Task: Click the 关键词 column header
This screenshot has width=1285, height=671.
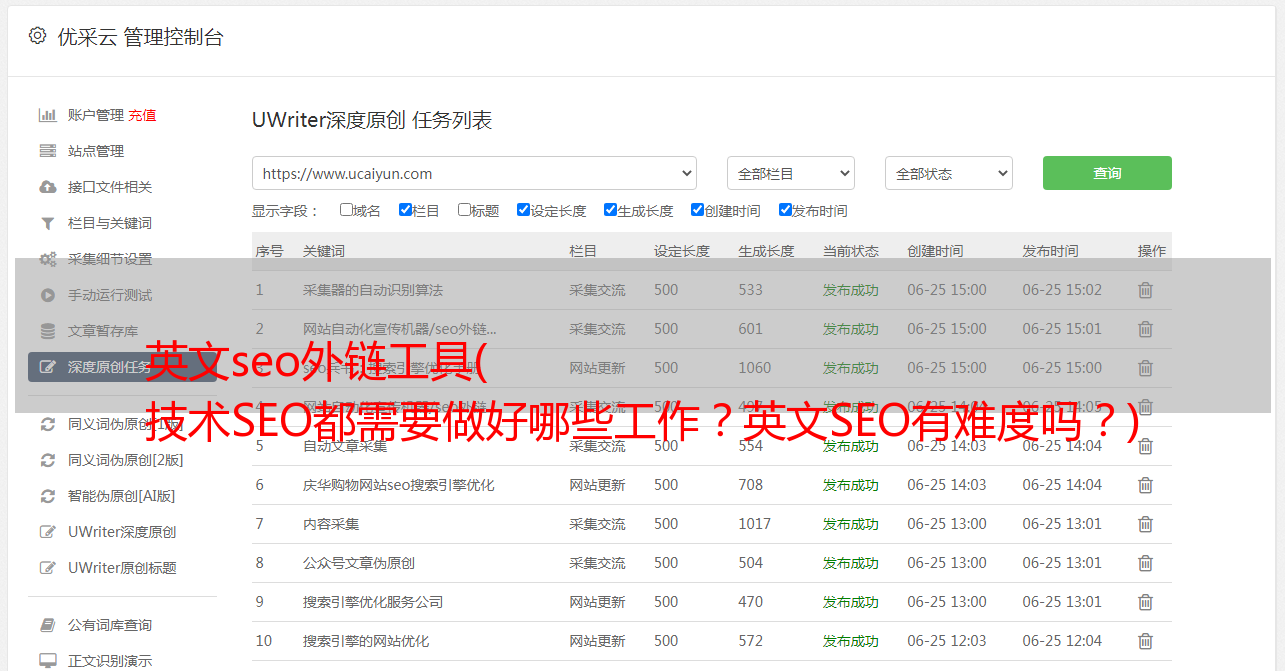Action: 324,251
